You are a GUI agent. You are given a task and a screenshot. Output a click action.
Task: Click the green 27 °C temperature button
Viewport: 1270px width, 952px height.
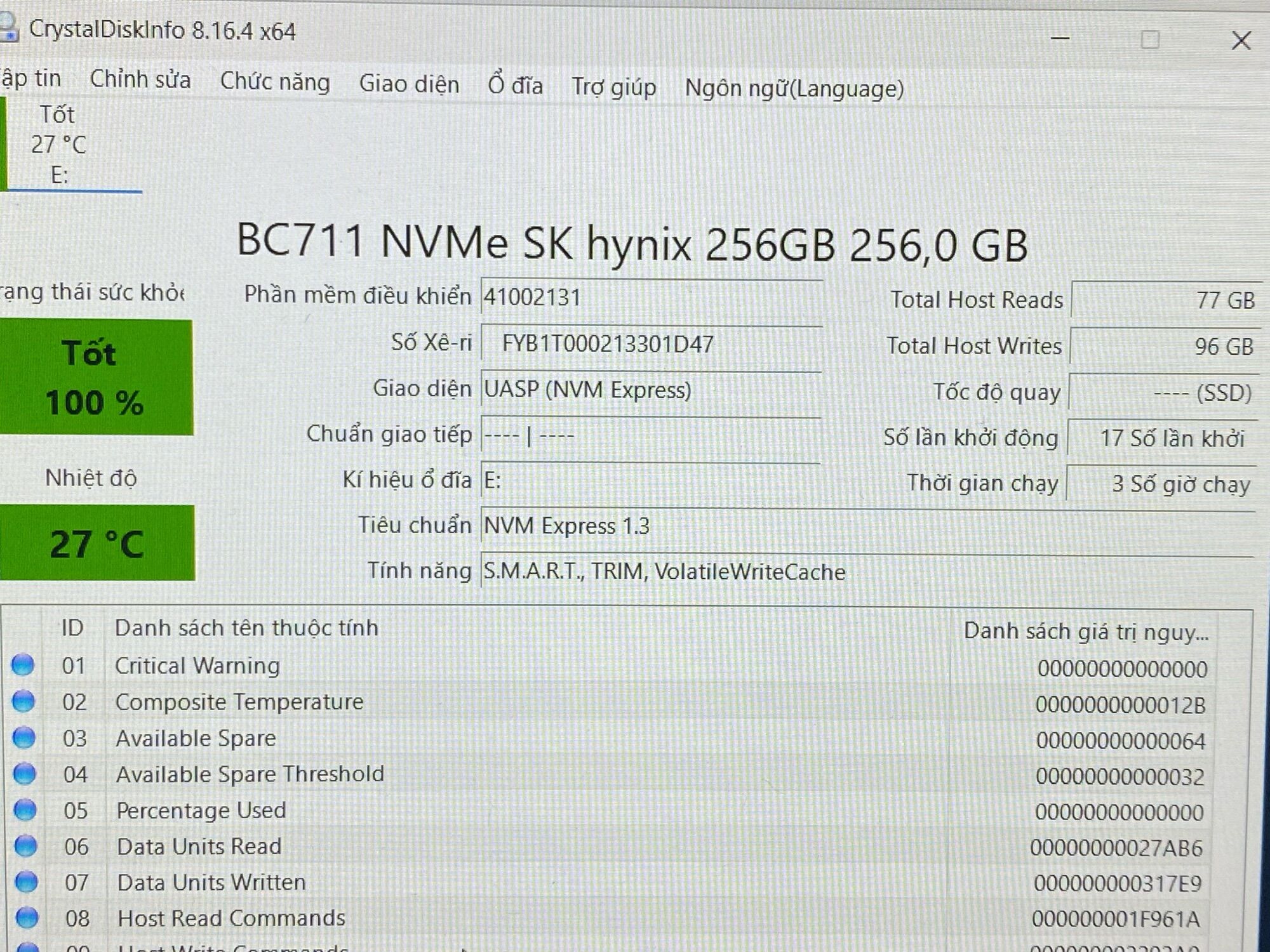(97, 543)
